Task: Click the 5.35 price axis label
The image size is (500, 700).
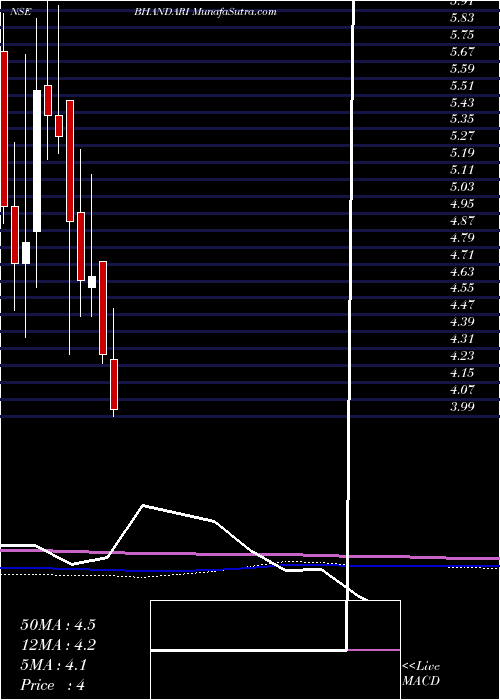Action: 462,119
